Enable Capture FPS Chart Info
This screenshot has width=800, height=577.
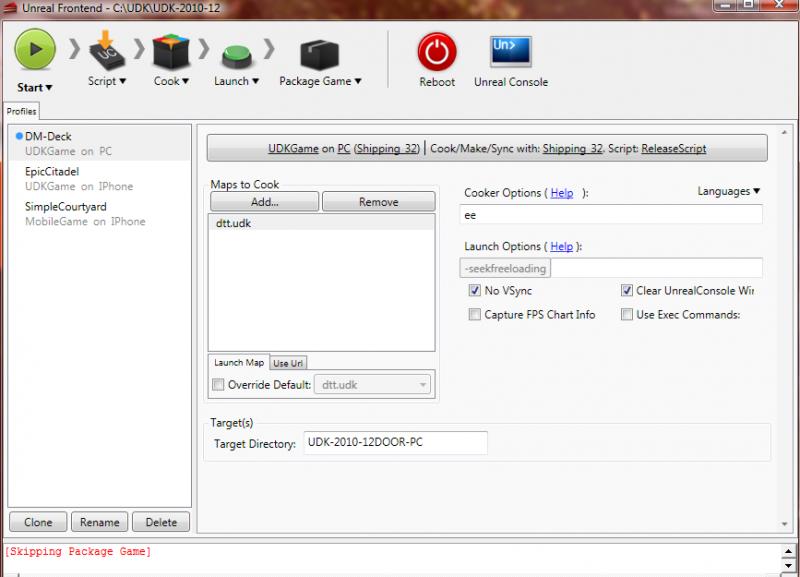[474, 314]
